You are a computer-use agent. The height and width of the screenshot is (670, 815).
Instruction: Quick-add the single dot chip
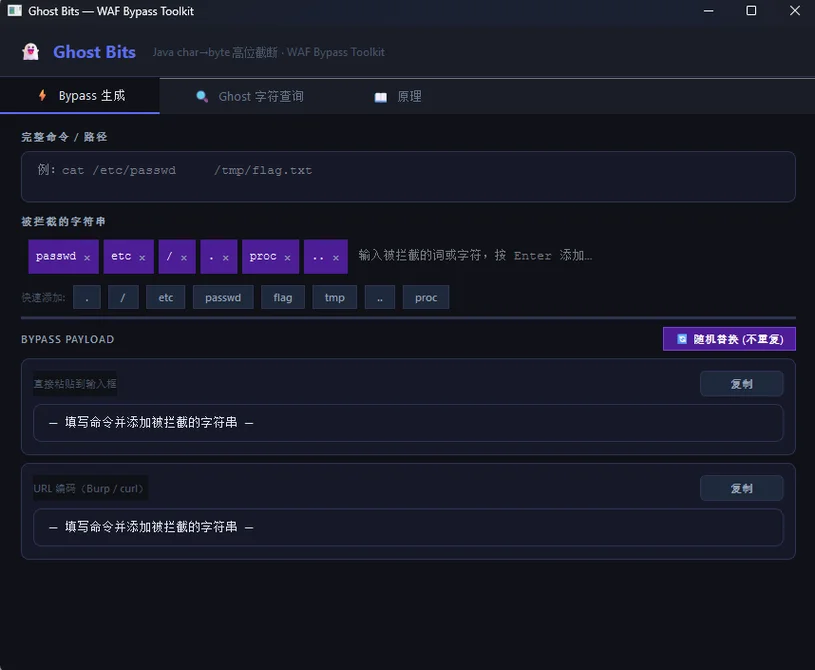87,297
